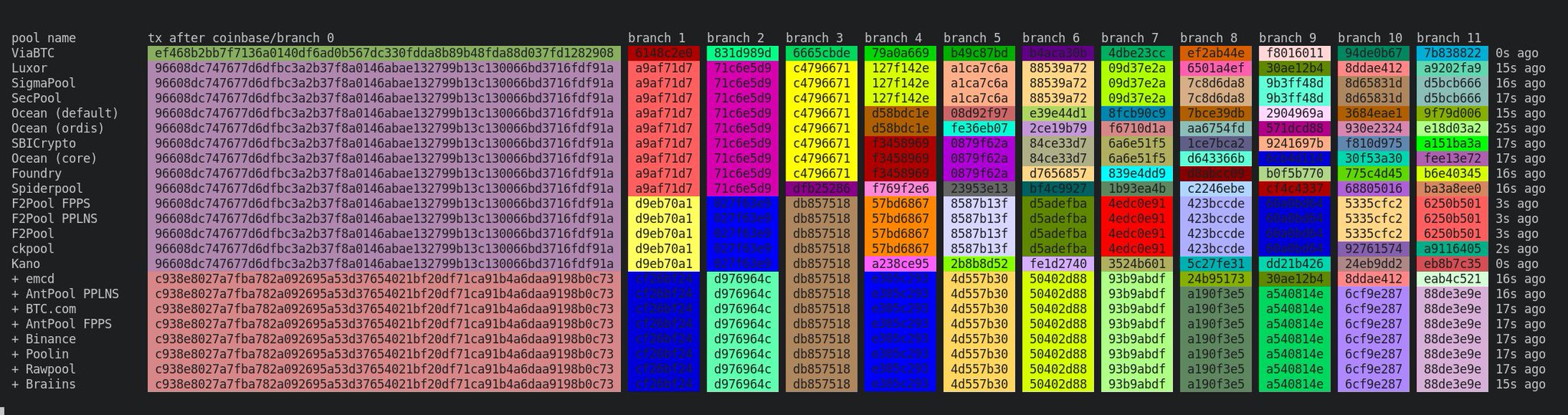
Task: Click the pink f769f2e6 hash cell
Action: (x=900, y=189)
